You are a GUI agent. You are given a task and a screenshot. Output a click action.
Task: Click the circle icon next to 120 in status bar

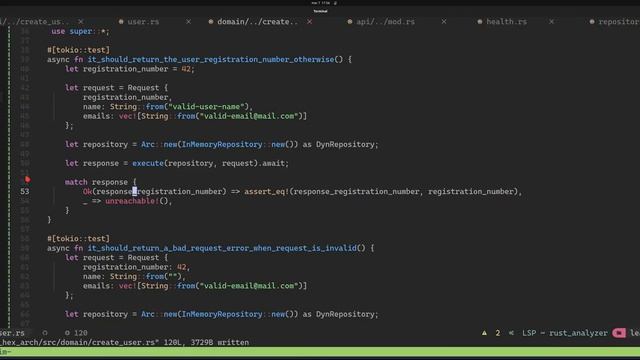tap(67, 333)
